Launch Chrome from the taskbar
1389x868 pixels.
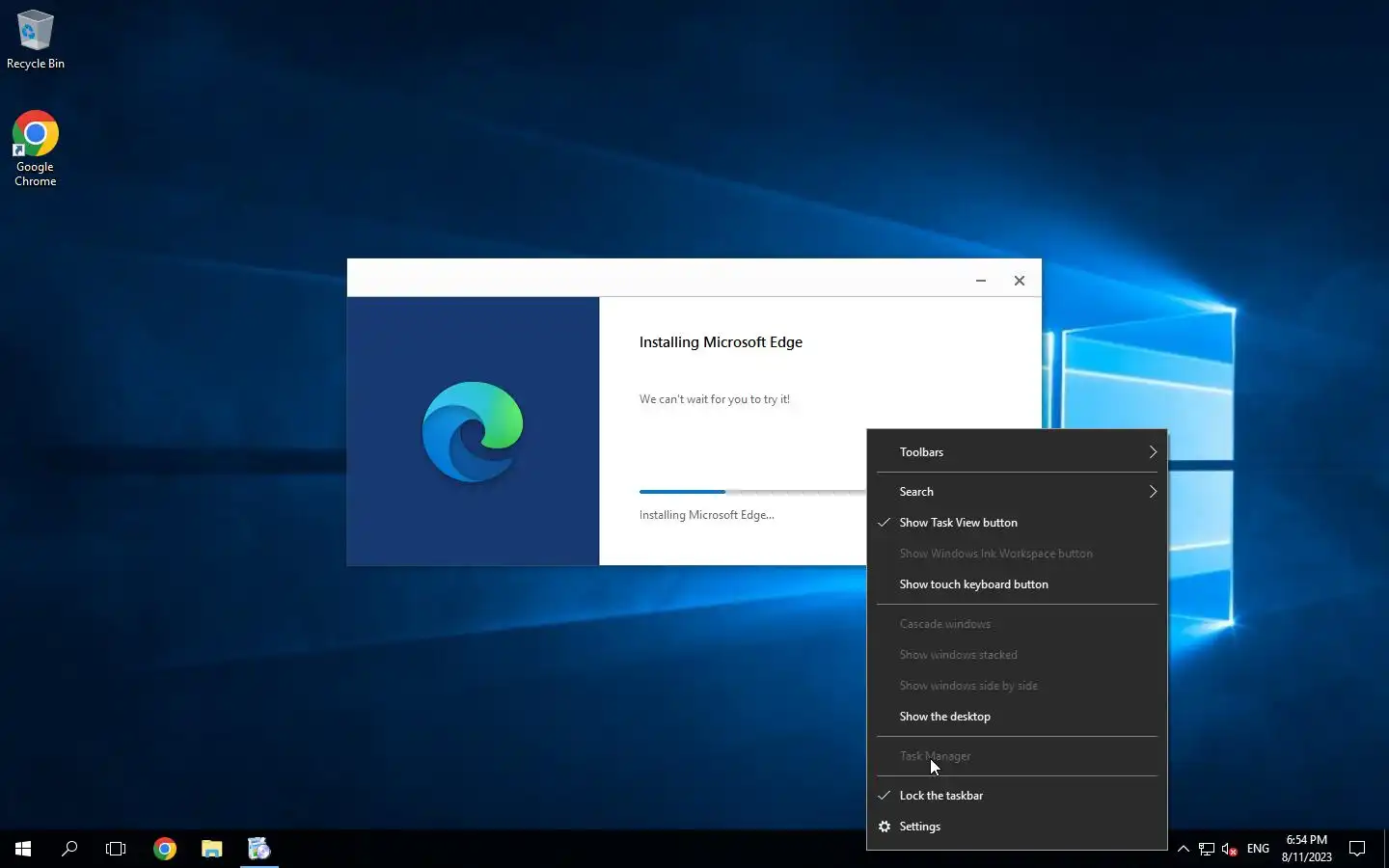tap(165, 849)
